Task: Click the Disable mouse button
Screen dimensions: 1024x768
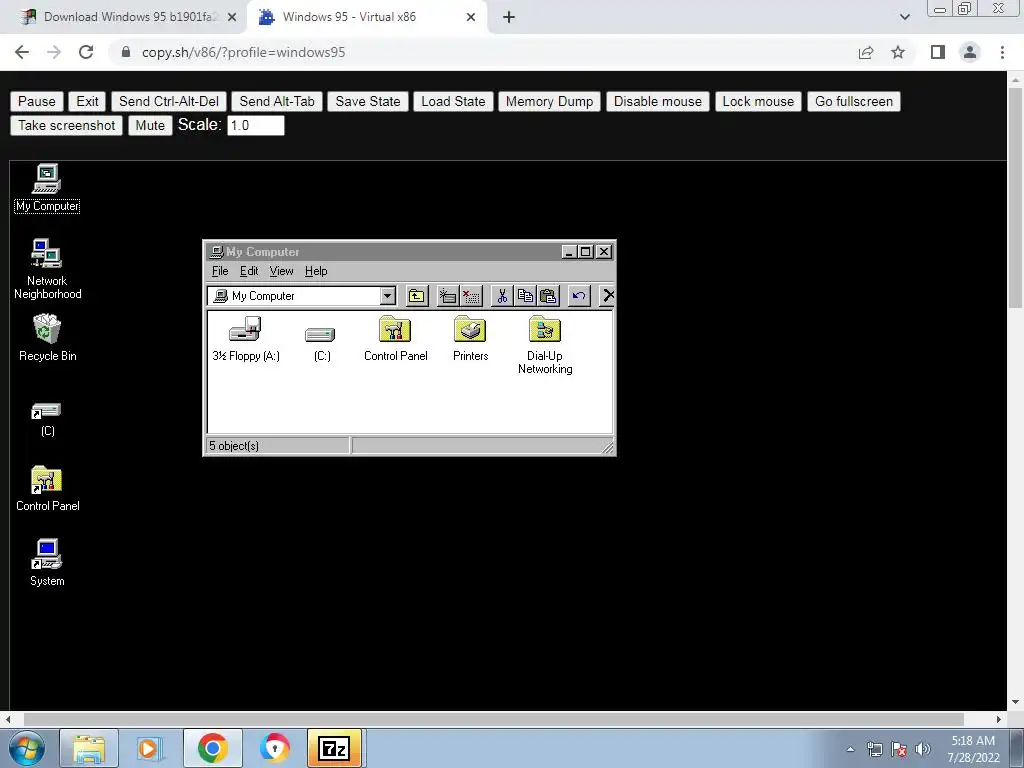Action: pos(658,101)
